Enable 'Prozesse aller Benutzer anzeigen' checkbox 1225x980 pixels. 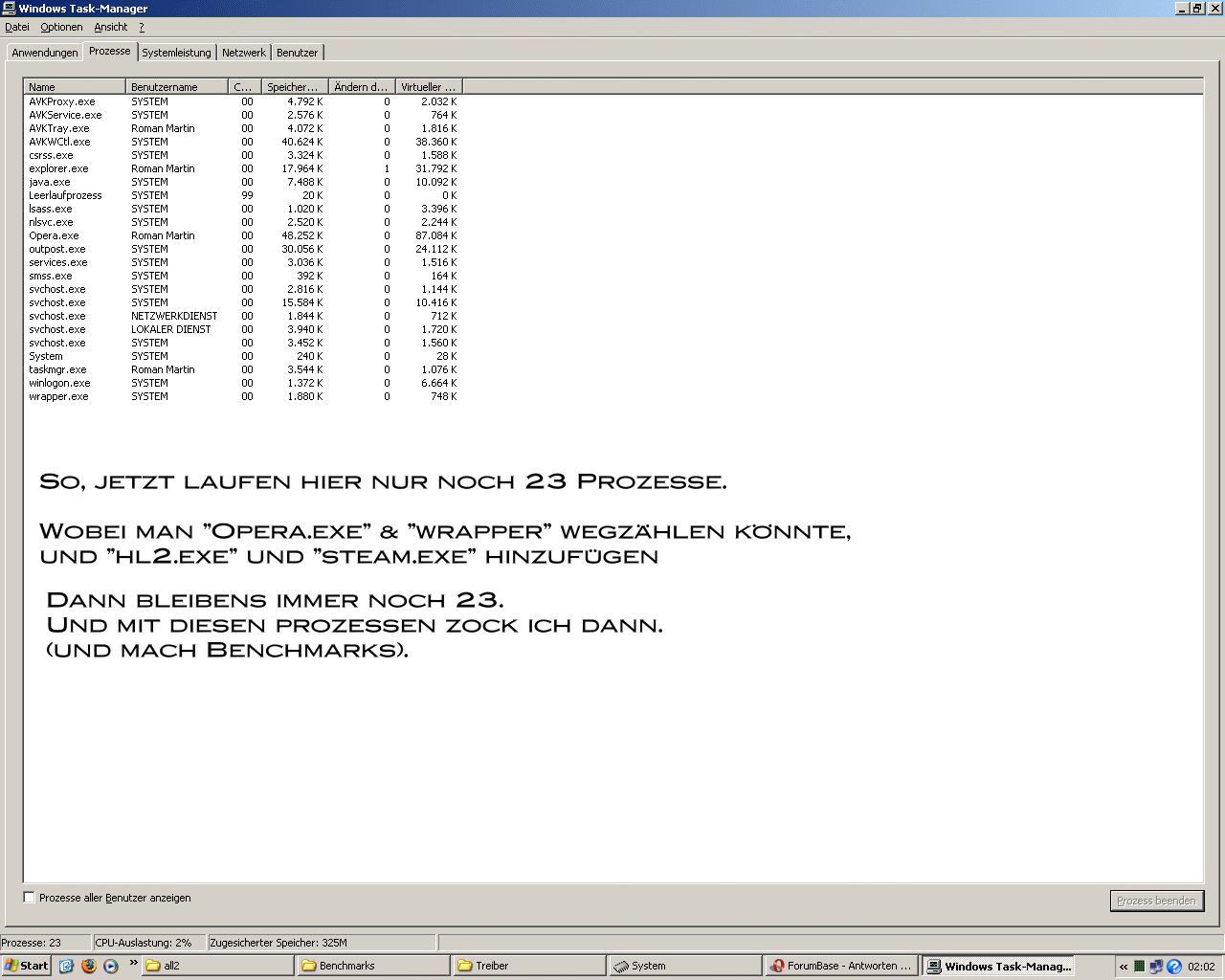30,898
